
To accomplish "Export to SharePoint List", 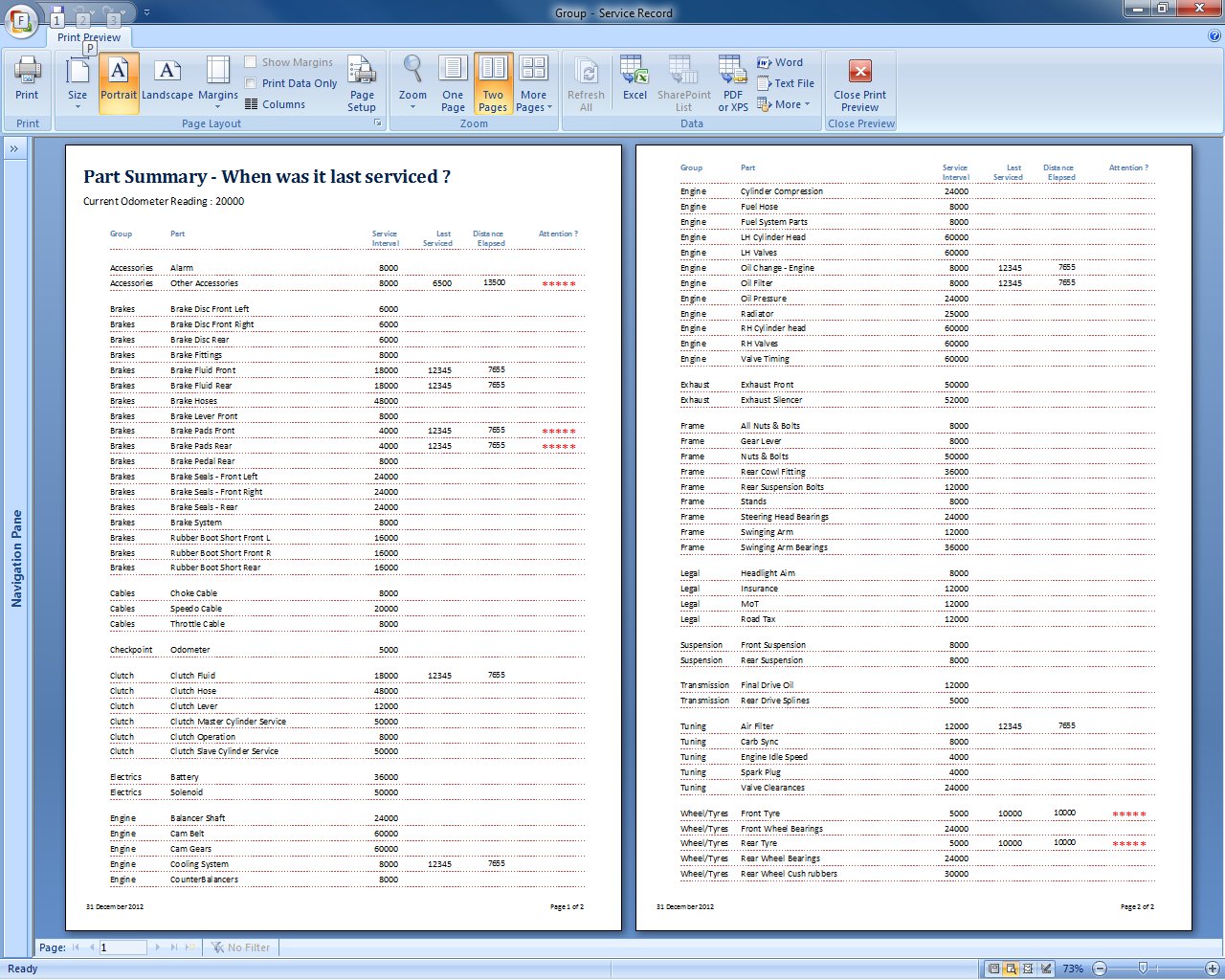I will [683, 82].
